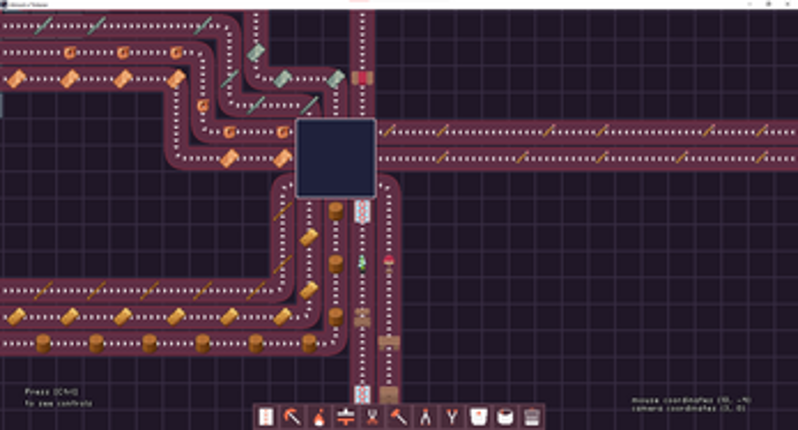This screenshot has height=430, width=798.
Task: Select the press machine tool in hotbar
Action: 346,417
